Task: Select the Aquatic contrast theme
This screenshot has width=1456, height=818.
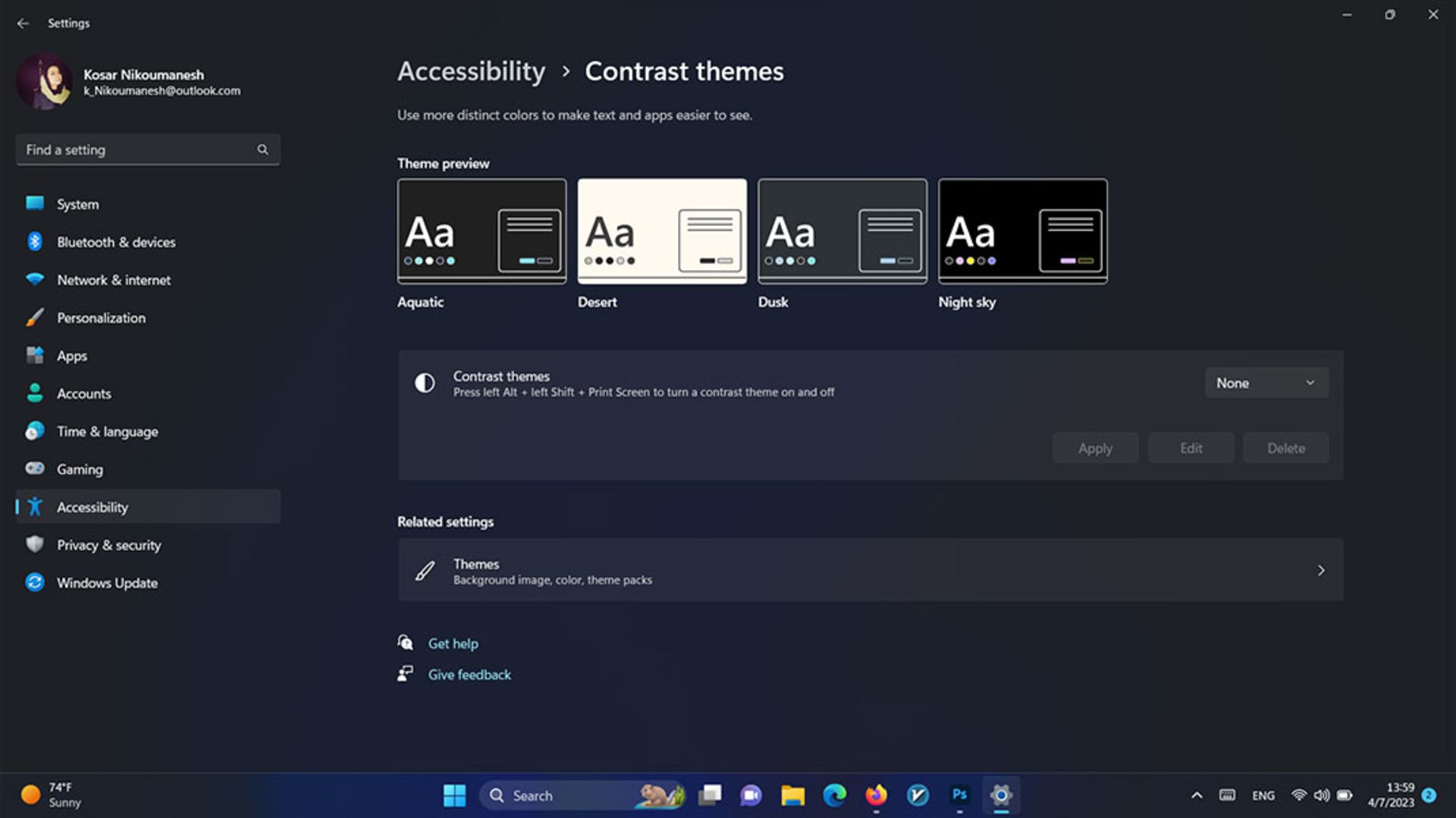Action: 481,231
